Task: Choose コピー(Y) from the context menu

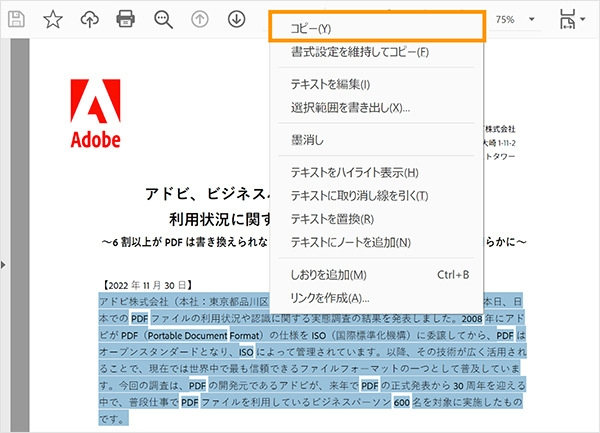Action: tap(377, 28)
